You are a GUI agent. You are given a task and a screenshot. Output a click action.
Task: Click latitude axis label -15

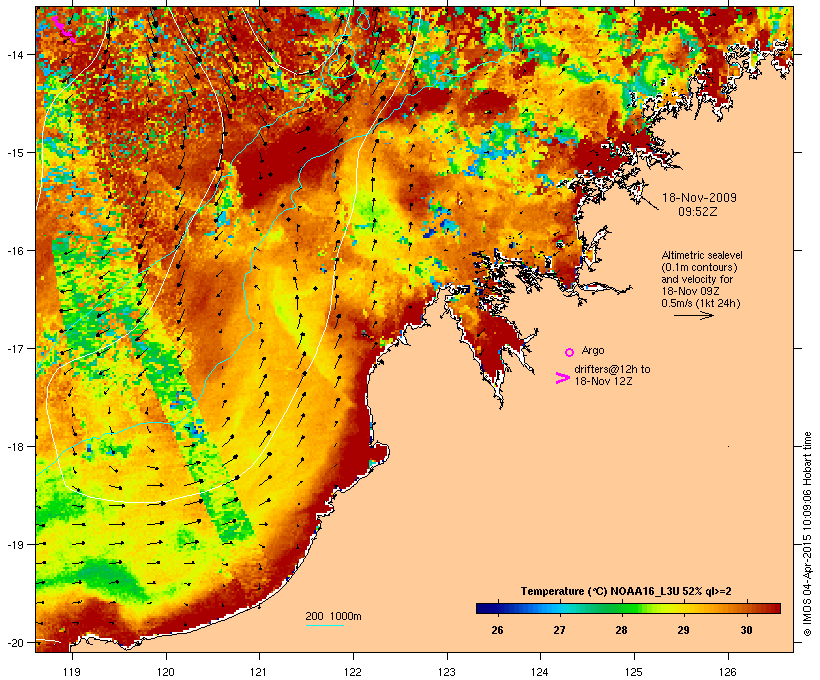pos(14,153)
